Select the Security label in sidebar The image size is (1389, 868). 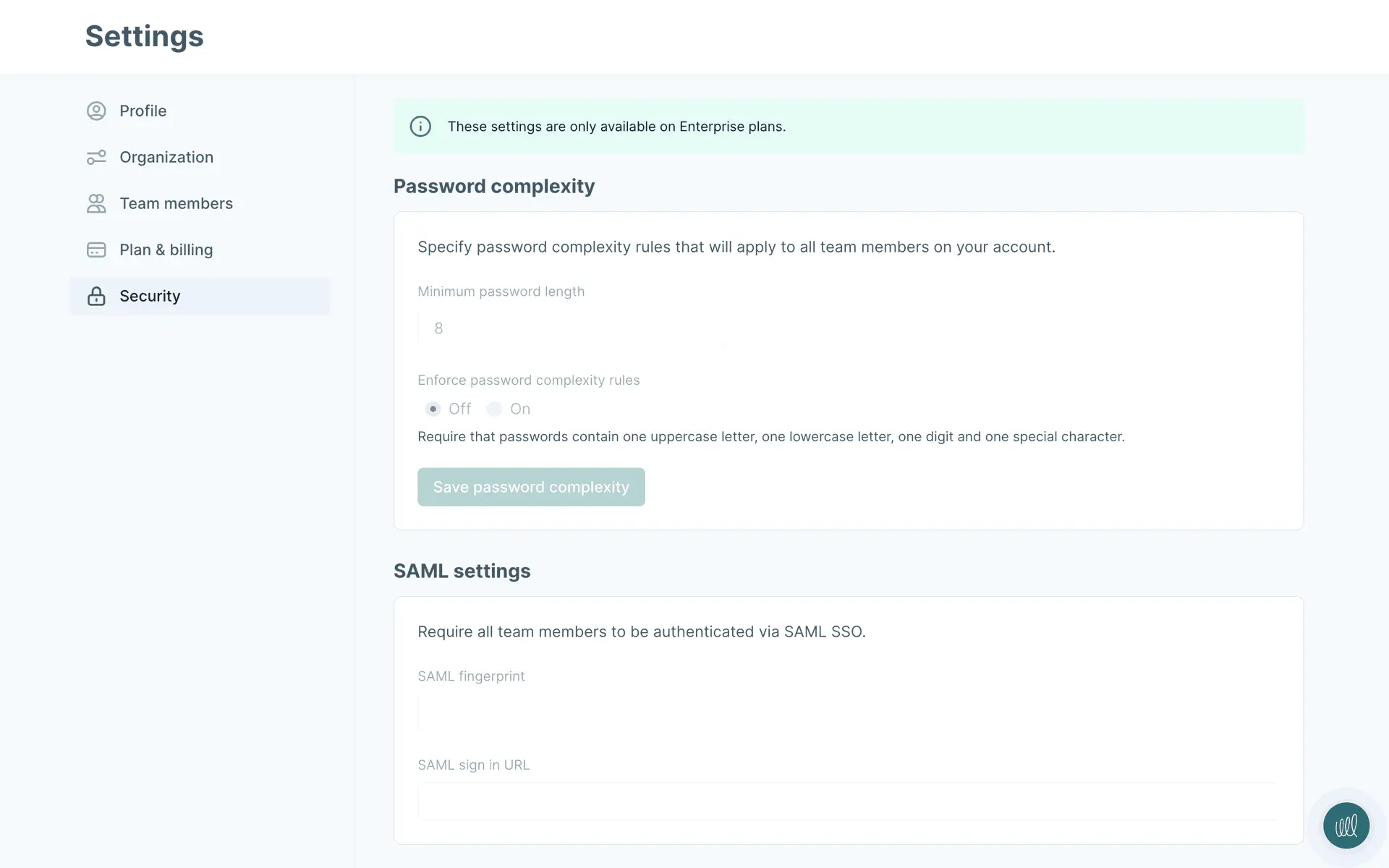click(x=150, y=296)
